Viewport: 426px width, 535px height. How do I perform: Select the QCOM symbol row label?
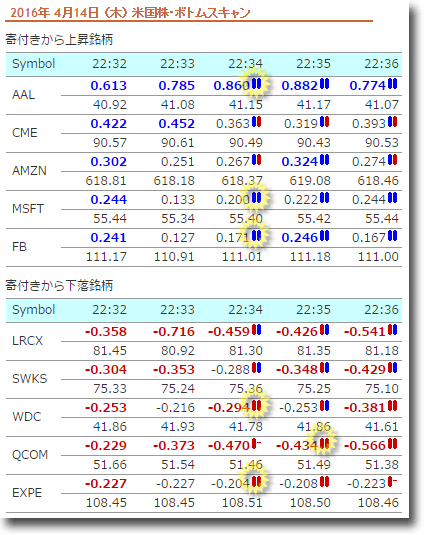(30, 454)
